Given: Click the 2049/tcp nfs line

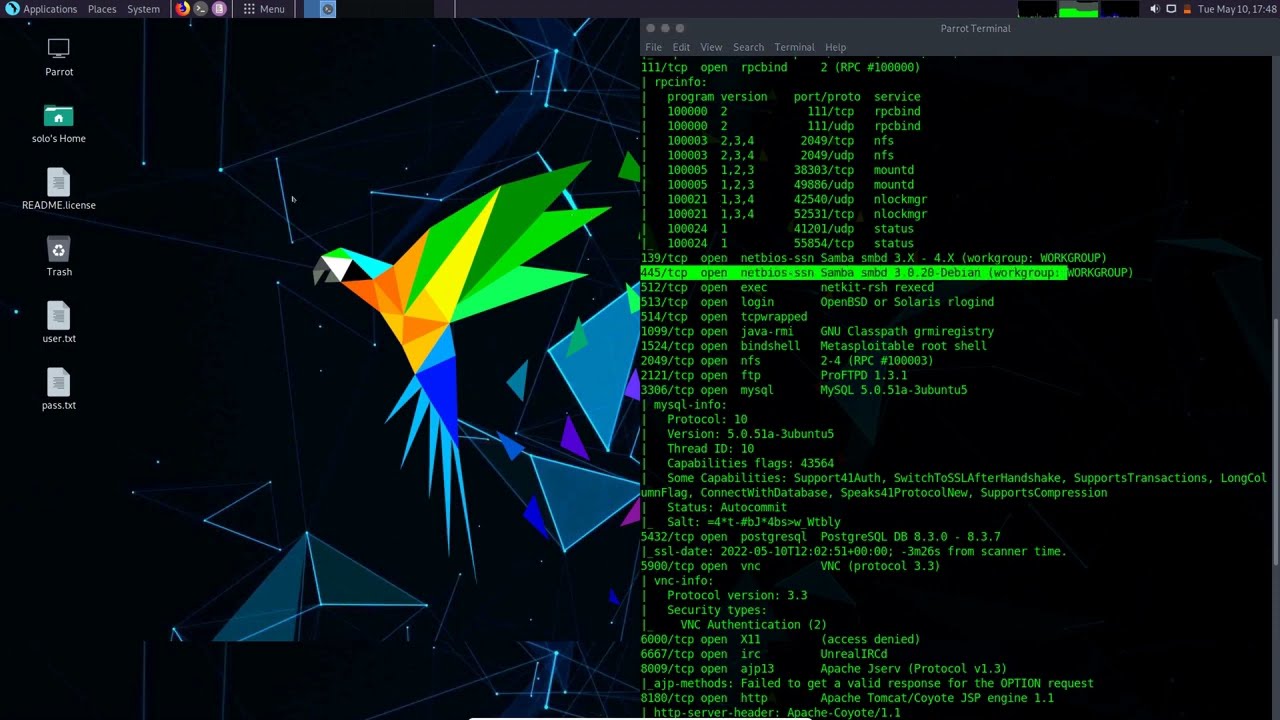Looking at the screenshot, I should tap(787, 360).
